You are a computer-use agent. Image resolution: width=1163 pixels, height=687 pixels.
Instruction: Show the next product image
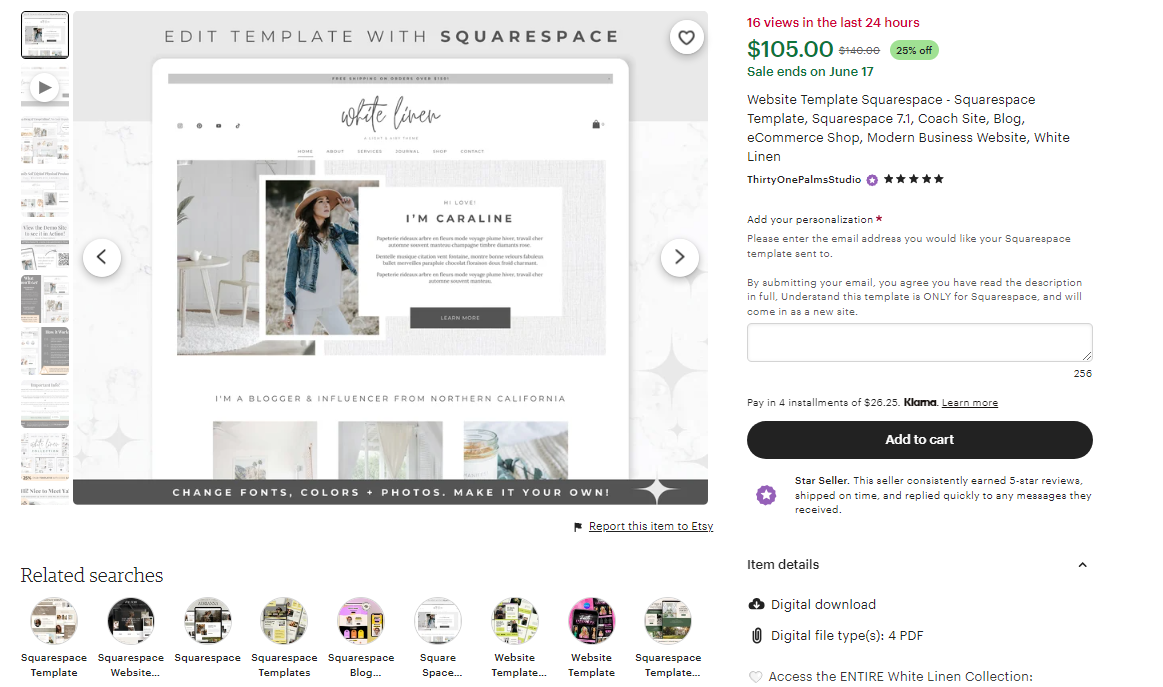[x=679, y=257]
